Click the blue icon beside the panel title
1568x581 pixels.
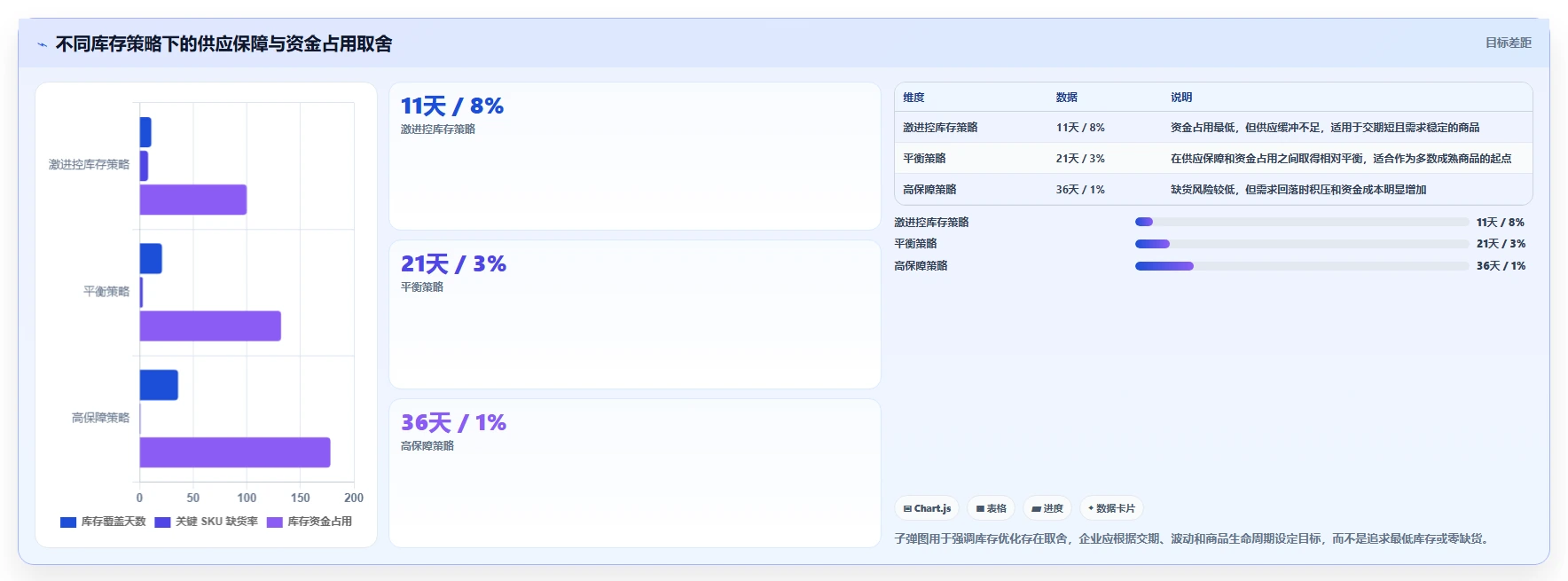tap(42, 44)
